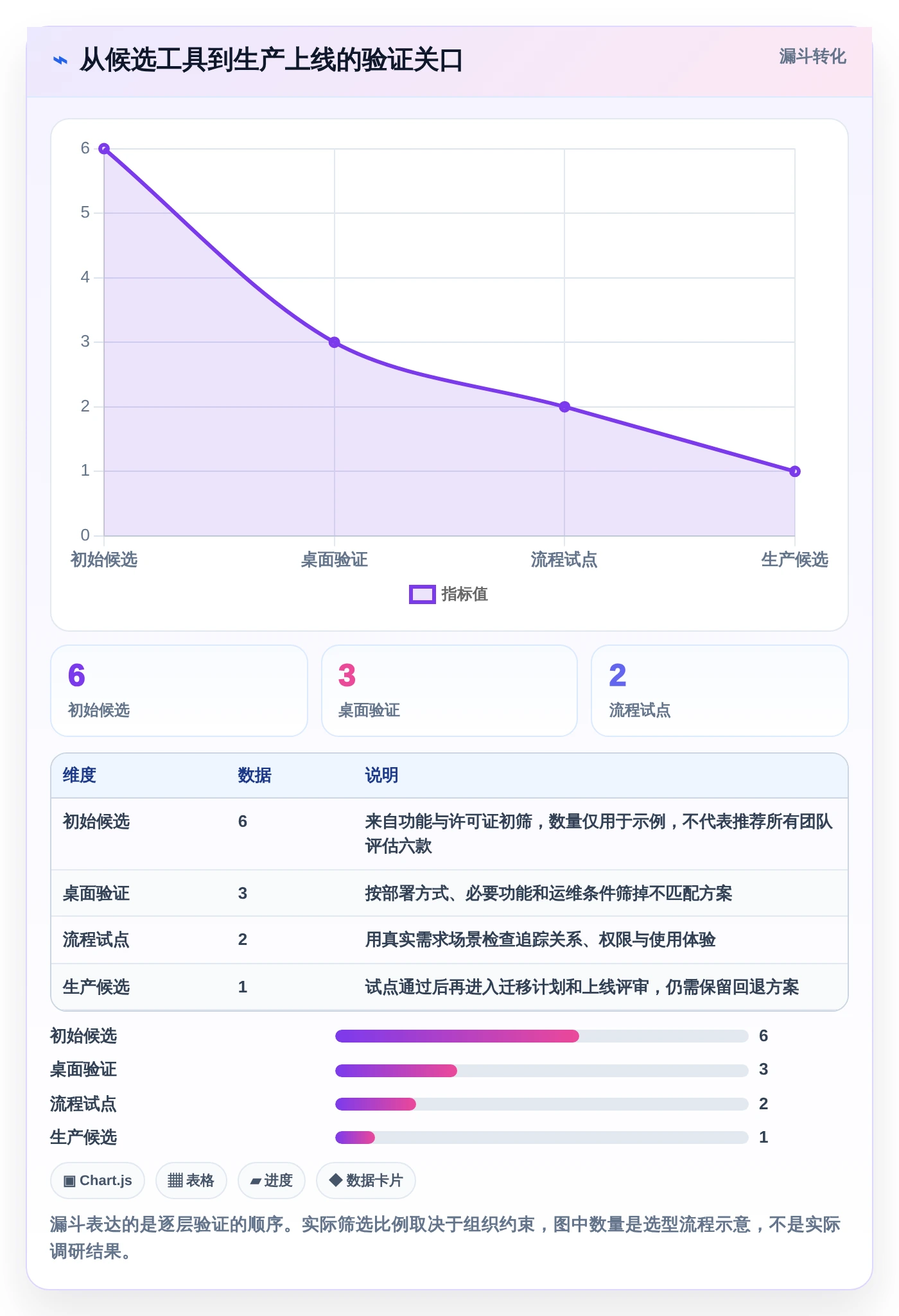Screen dimensions: 899x1316
Task: Click the 初始候选 progress bar
Action: tap(542, 1036)
